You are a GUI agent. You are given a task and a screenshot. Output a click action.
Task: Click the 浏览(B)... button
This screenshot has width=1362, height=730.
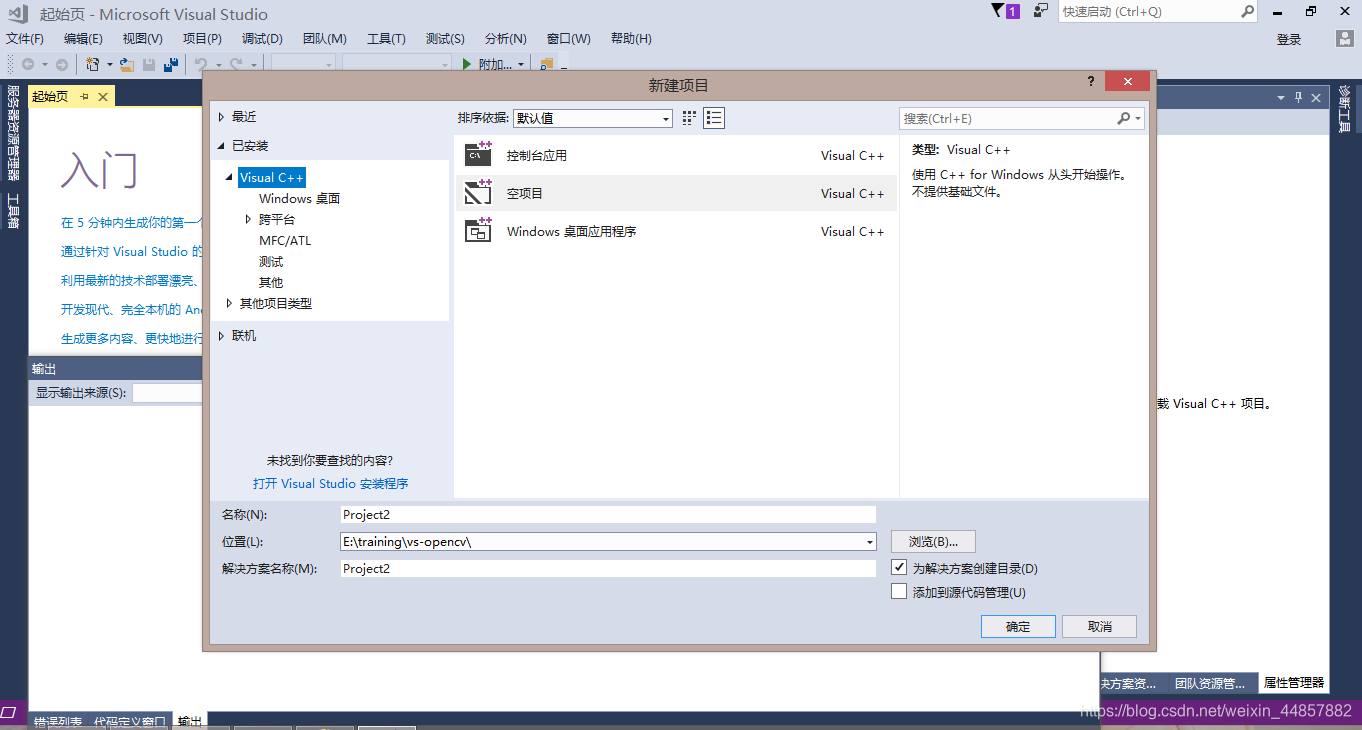[x=933, y=541]
